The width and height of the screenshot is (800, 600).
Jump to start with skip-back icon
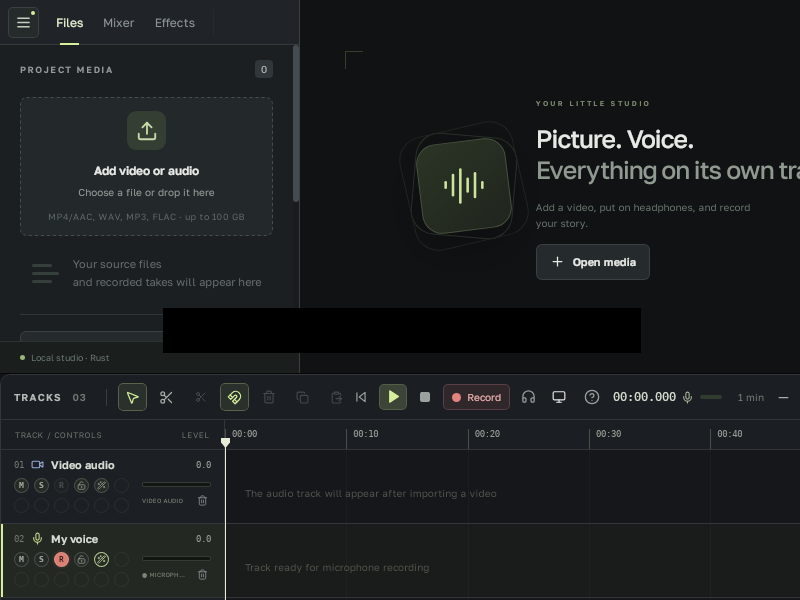tap(361, 397)
